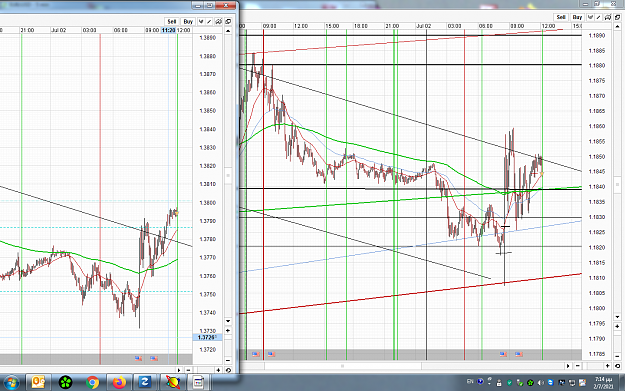Click Buy button in left chart window
The width and height of the screenshot is (625, 391).
(188, 22)
